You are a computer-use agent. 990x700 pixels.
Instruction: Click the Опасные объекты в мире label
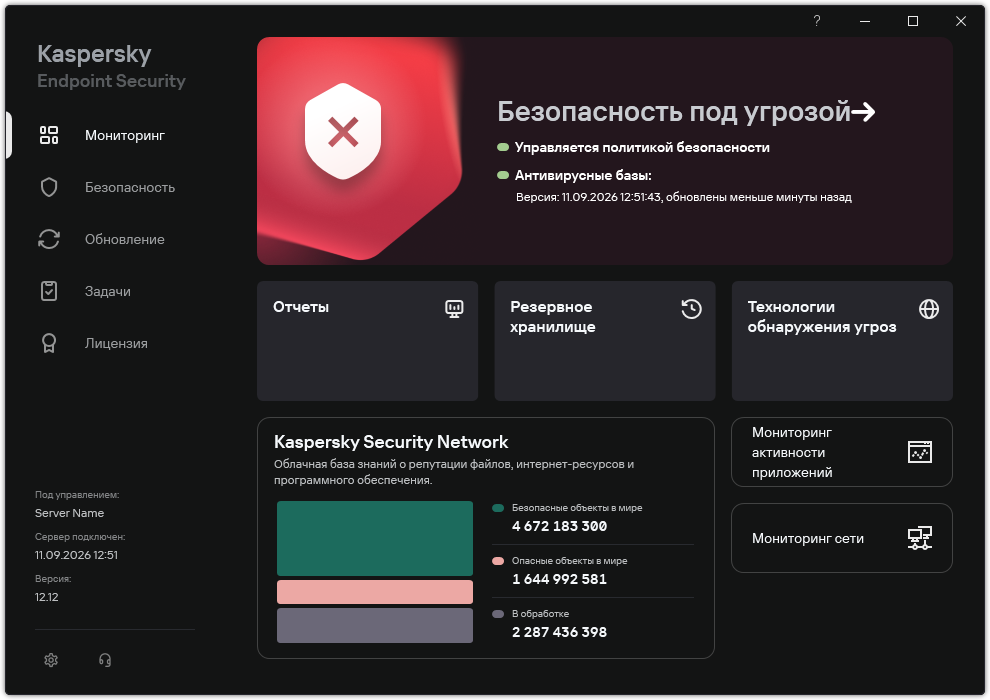570,561
